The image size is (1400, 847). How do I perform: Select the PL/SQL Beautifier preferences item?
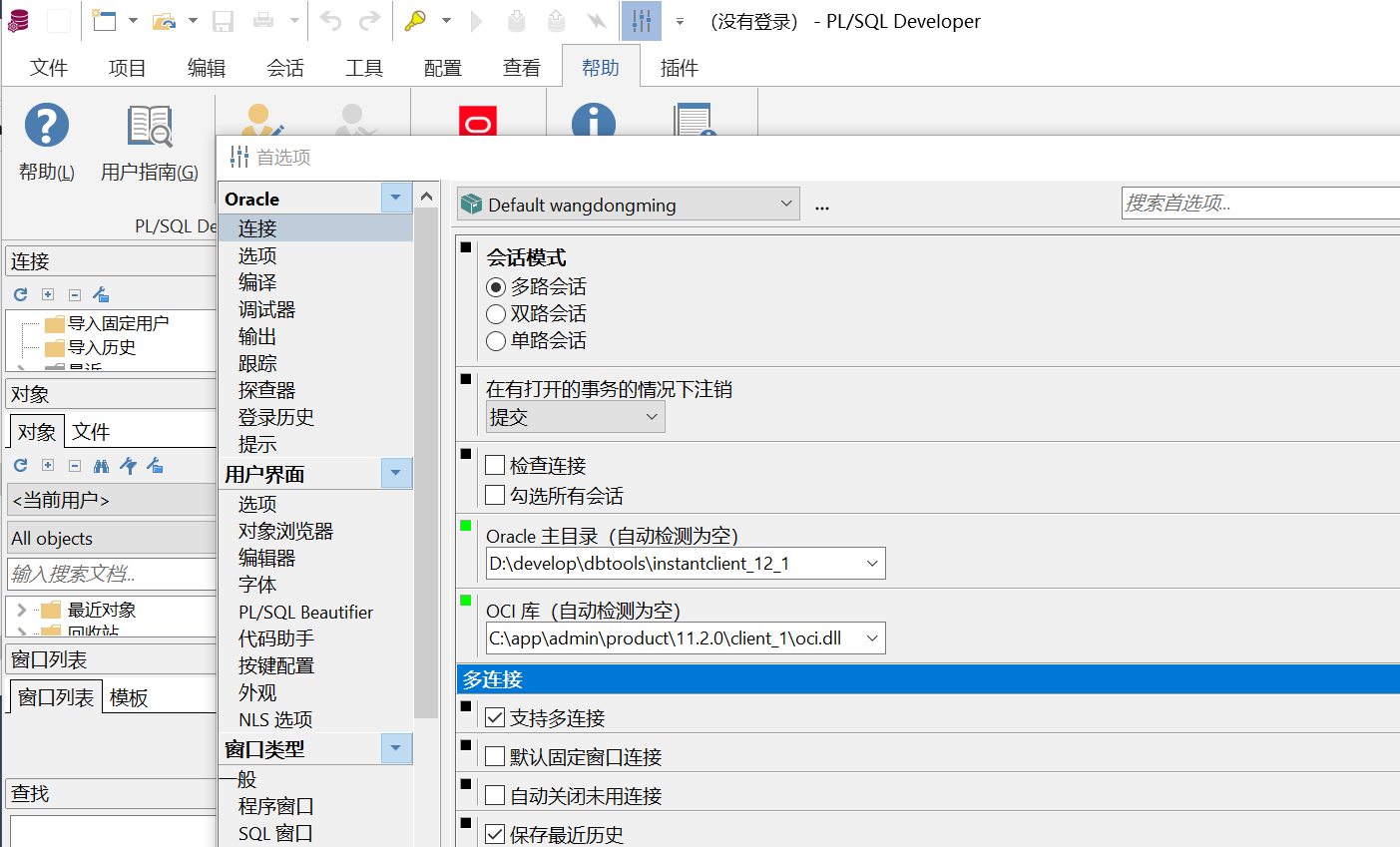tap(305, 612)
